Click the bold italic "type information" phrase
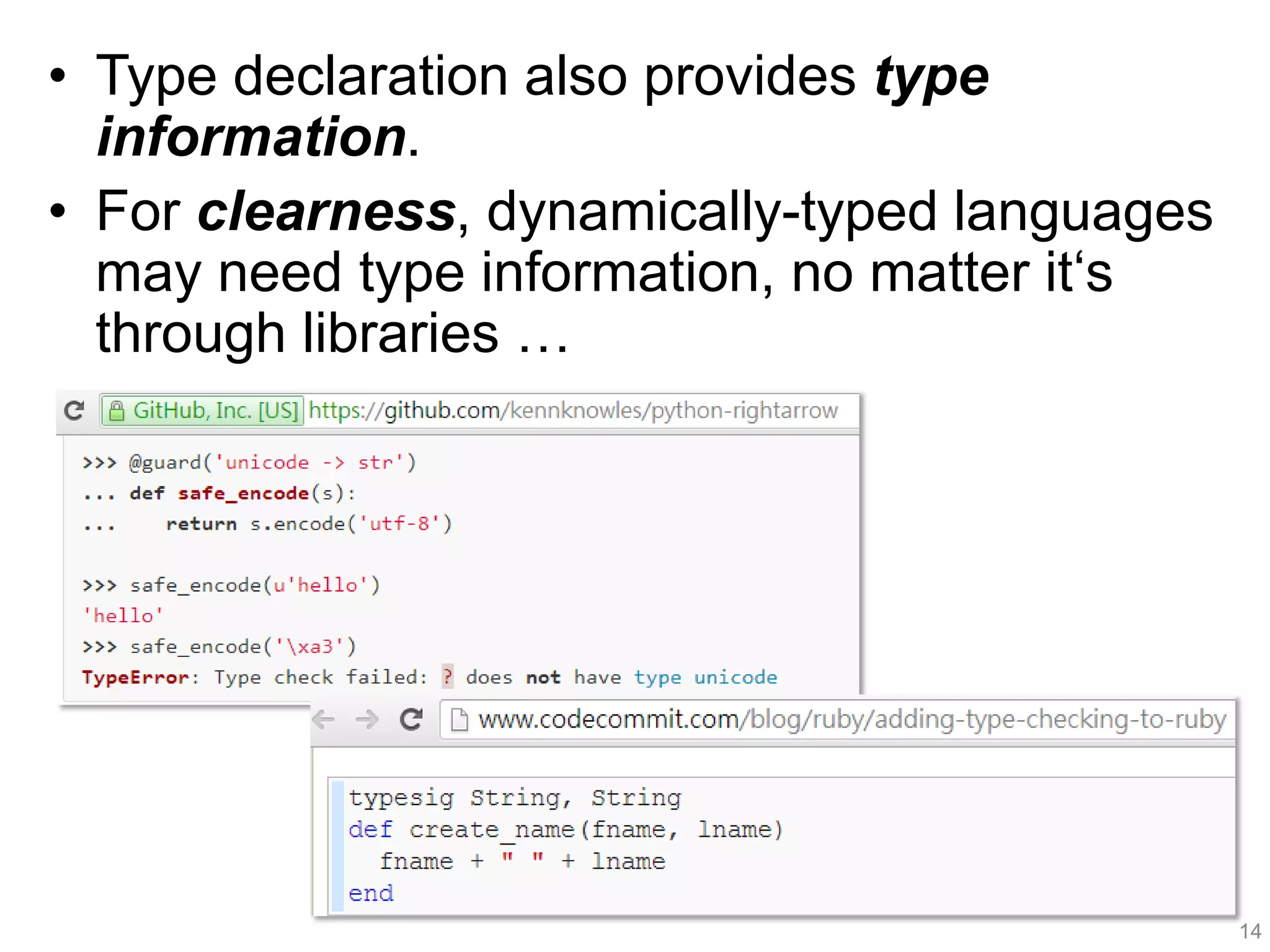Screen dimensions: 1270x952 click(x=543, y=105)
